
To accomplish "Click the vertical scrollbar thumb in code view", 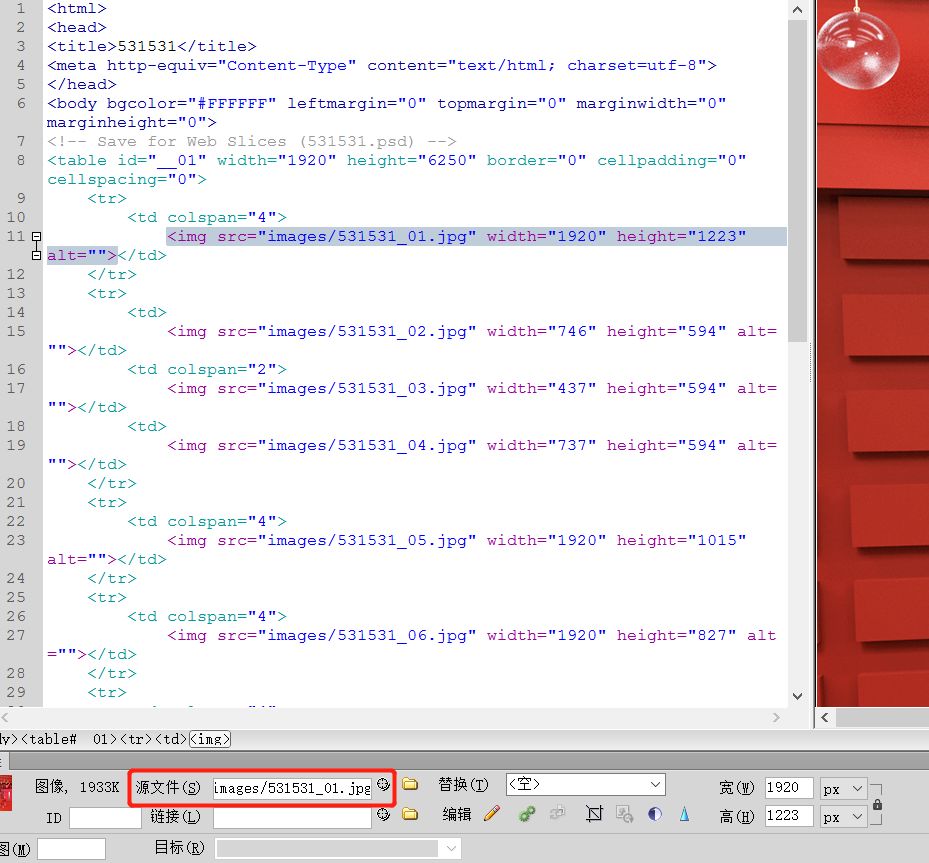I will click(797, 181).
